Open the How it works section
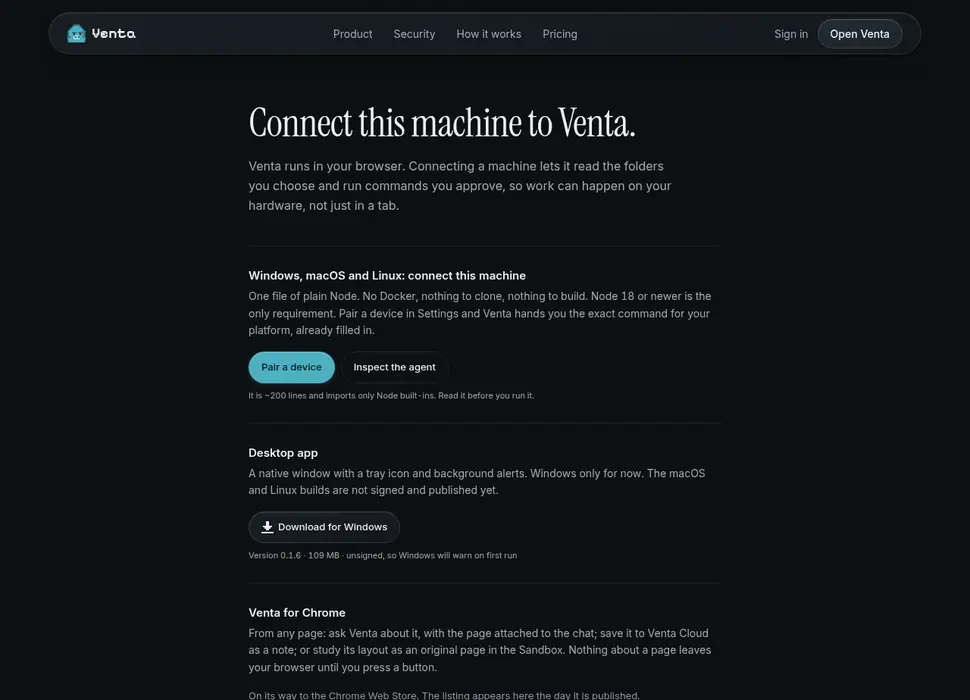Screen dimensions: 970x700 pyautogui.click(x=489, y=34)
